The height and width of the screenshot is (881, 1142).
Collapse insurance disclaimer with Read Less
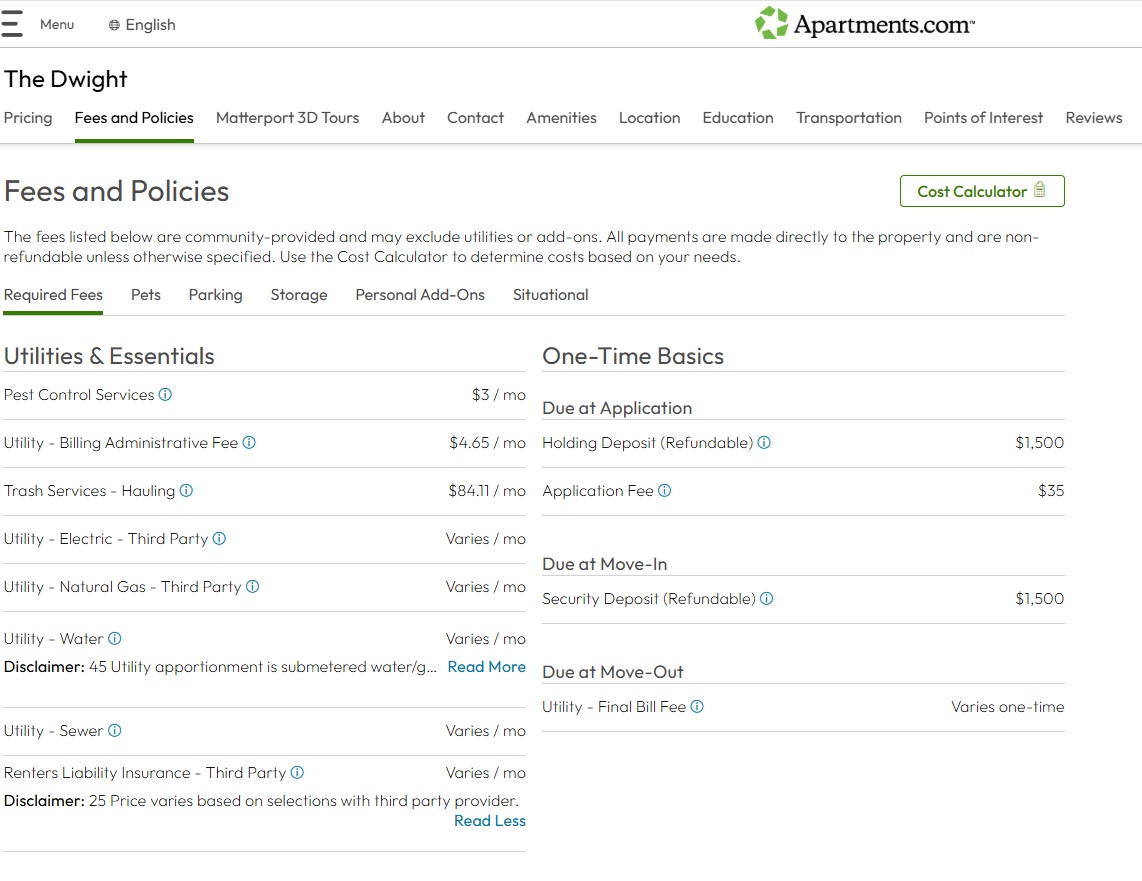[489, 821]
